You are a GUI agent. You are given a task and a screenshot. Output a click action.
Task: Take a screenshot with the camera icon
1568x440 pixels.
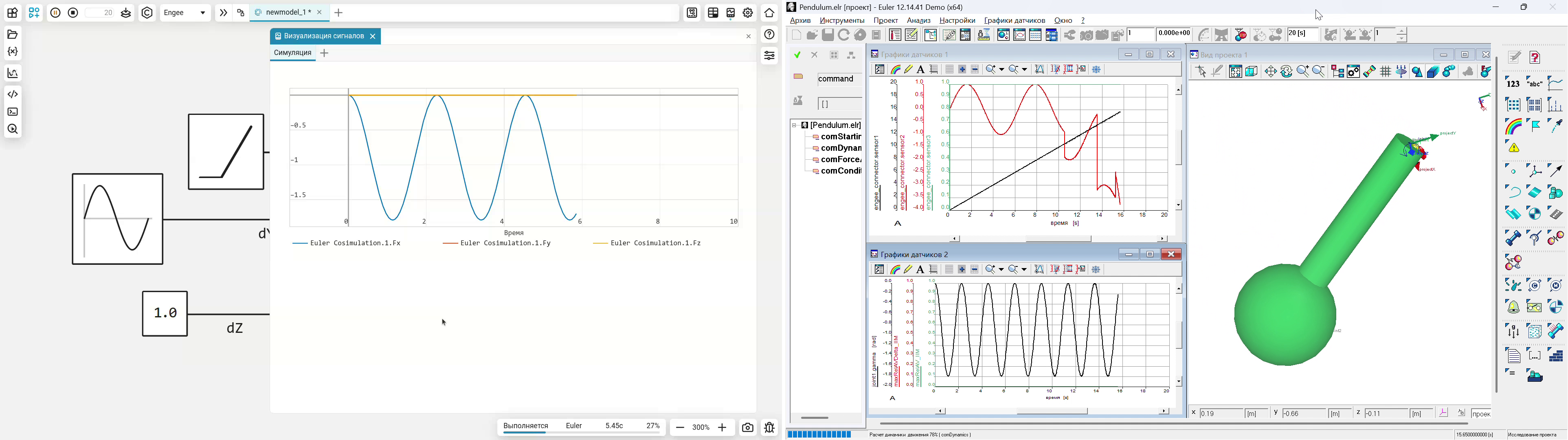click(x=747, y=428)
